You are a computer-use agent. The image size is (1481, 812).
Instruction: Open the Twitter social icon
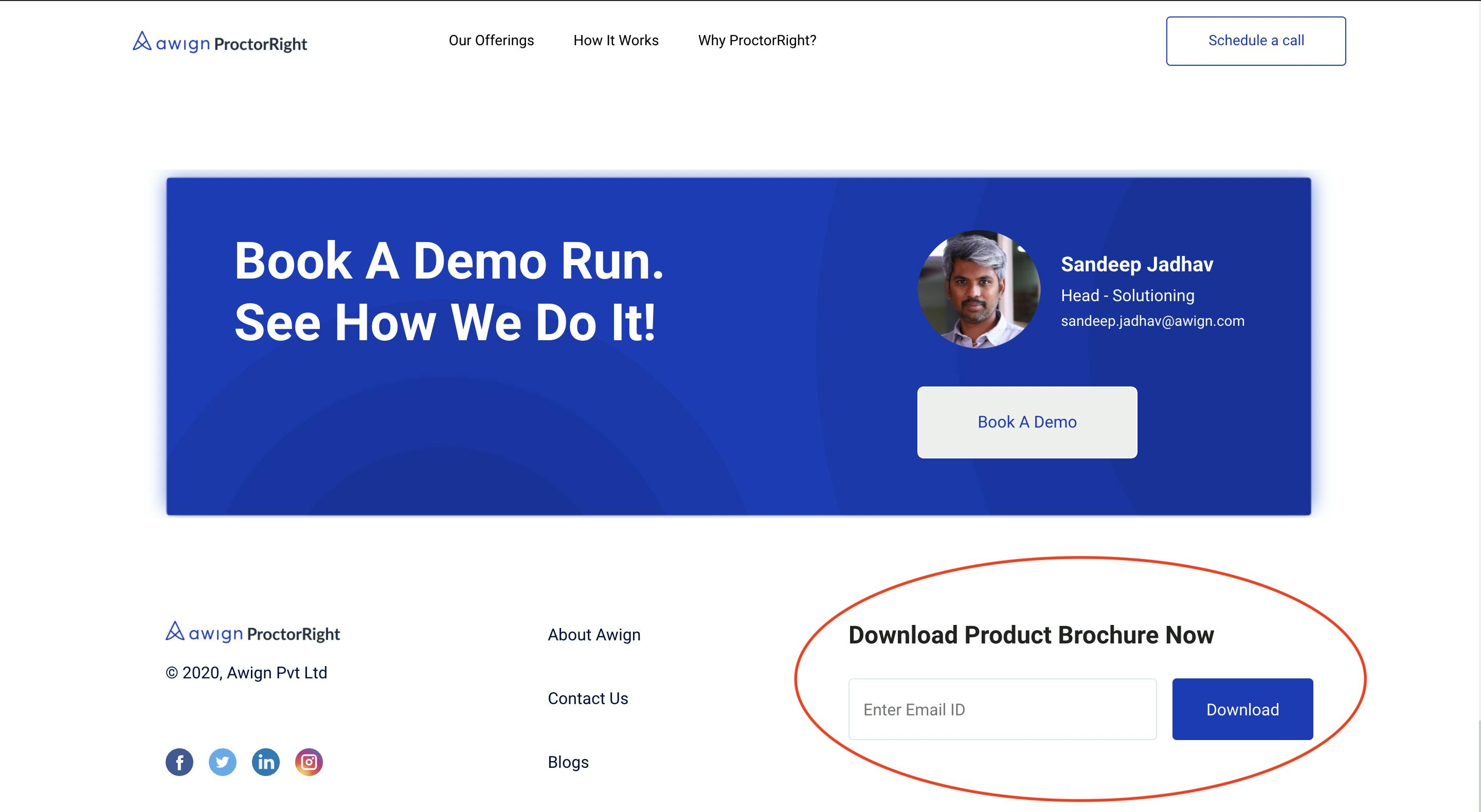pos(223,762)
